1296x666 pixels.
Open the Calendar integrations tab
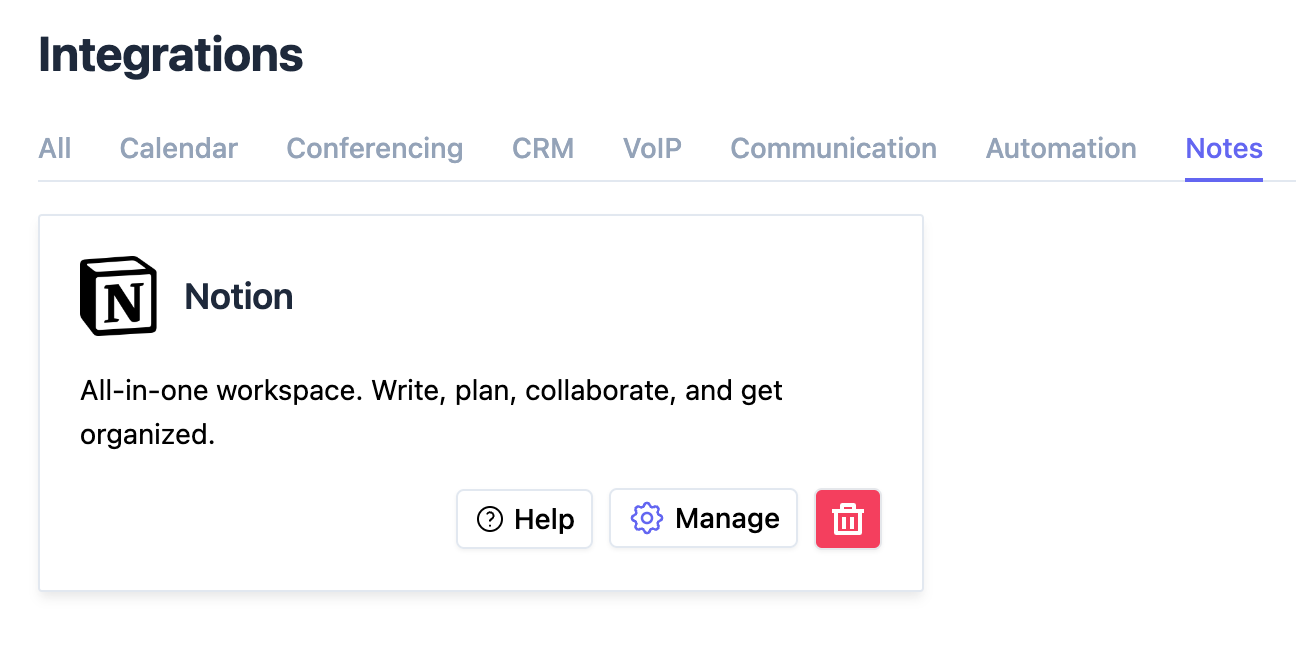(179, 148)
